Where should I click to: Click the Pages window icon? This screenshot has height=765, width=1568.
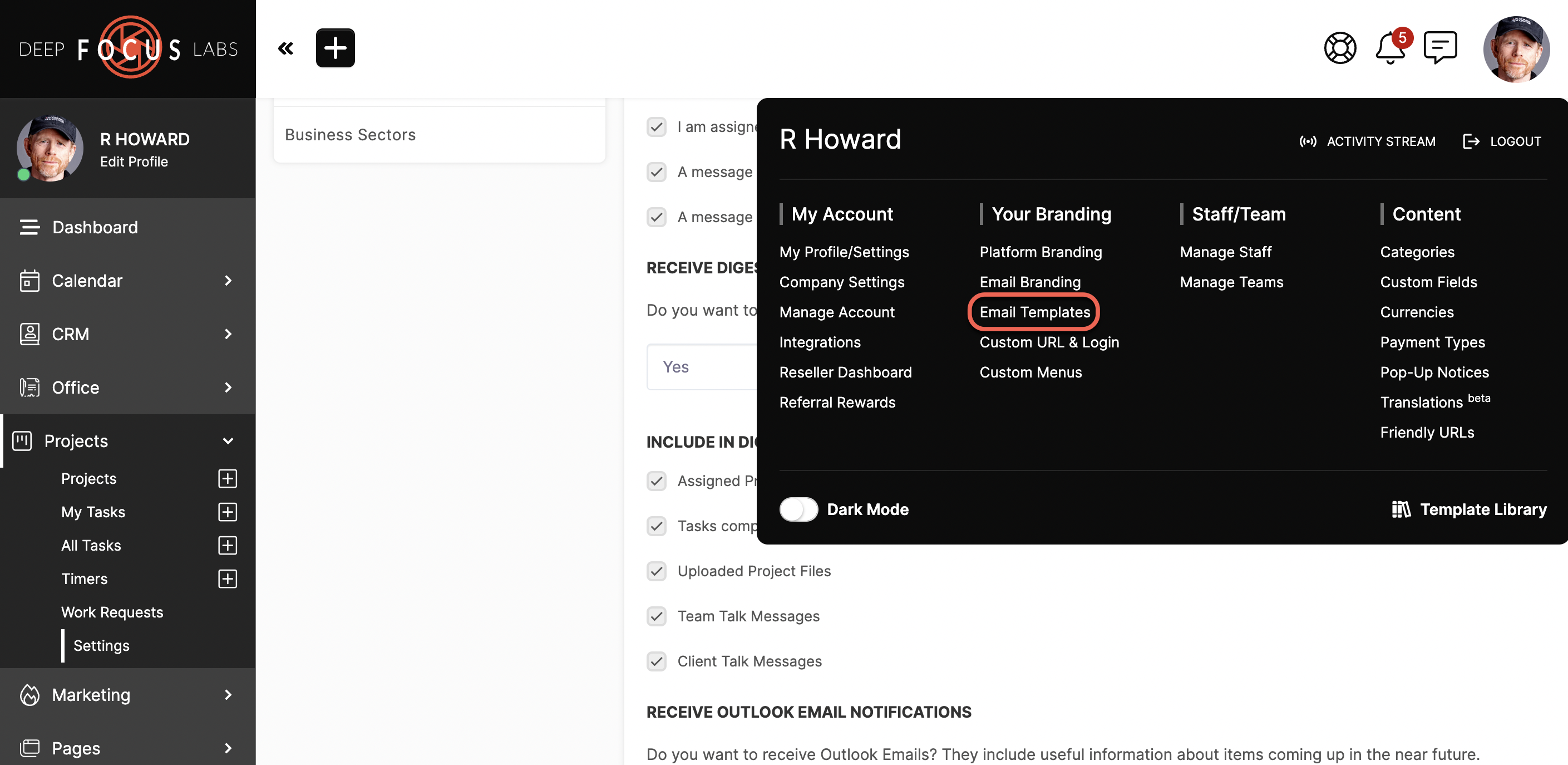[29, 748]
